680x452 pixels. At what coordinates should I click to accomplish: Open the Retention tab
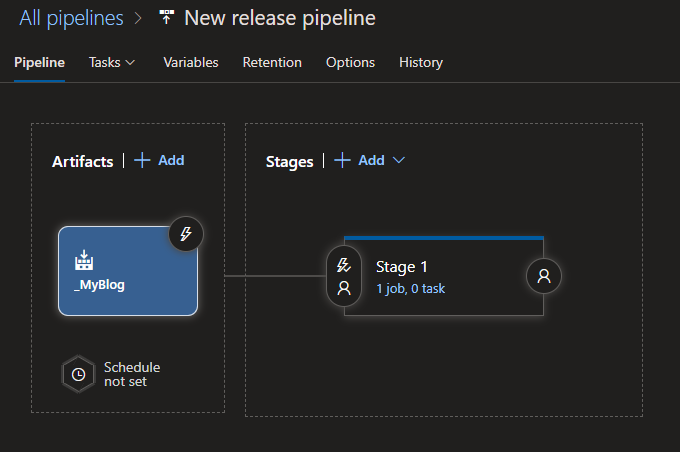272,62
